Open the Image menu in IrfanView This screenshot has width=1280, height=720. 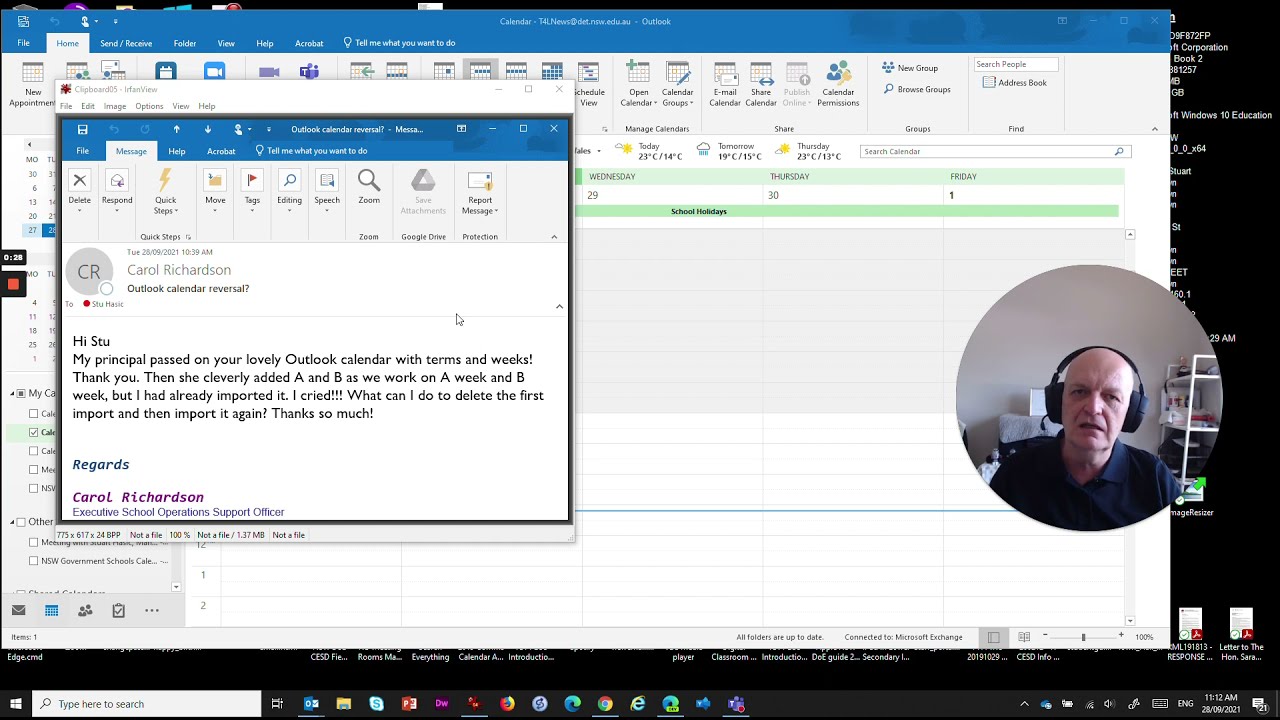[115, 106]
